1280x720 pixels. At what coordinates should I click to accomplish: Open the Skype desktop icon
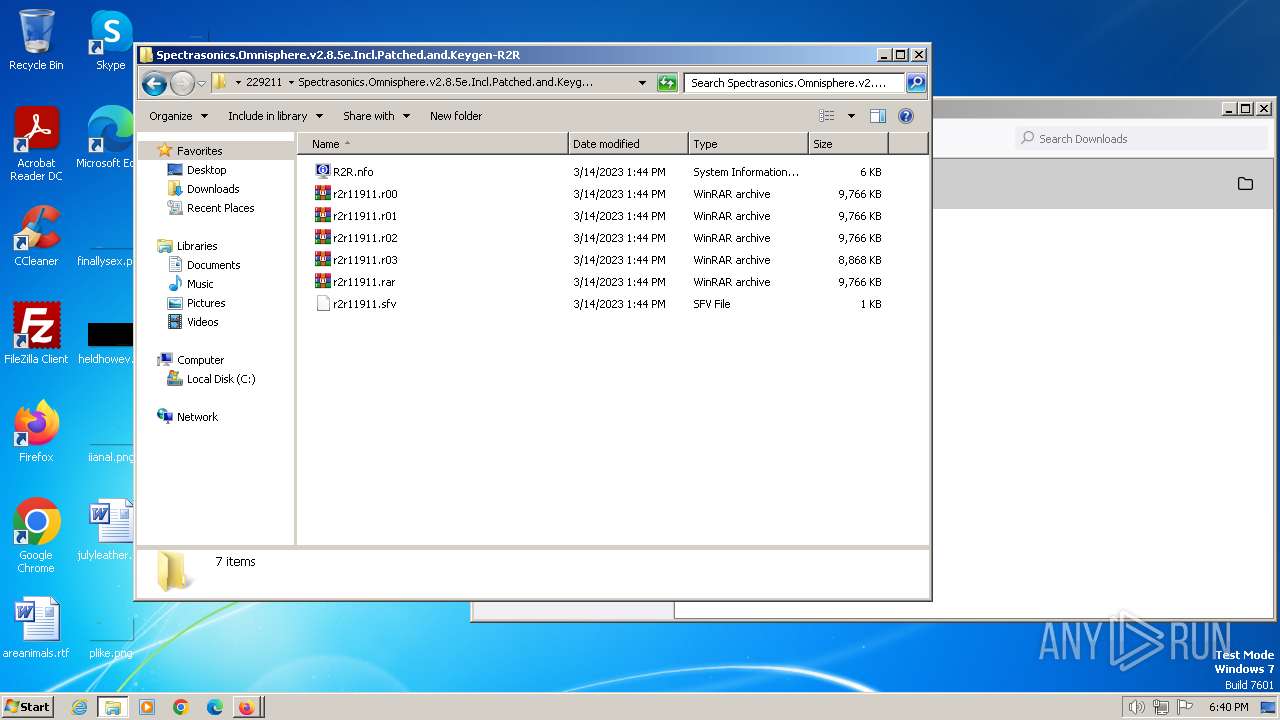[110, 40]
